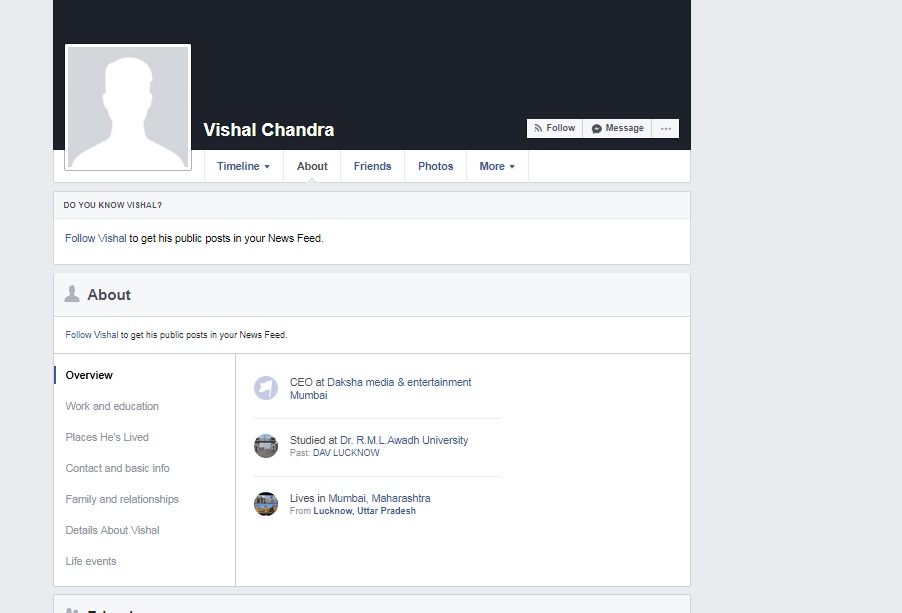Click the default profile picture
This screenshot has width=902, height=613.
pyautogui.click(x=128, y=108)
